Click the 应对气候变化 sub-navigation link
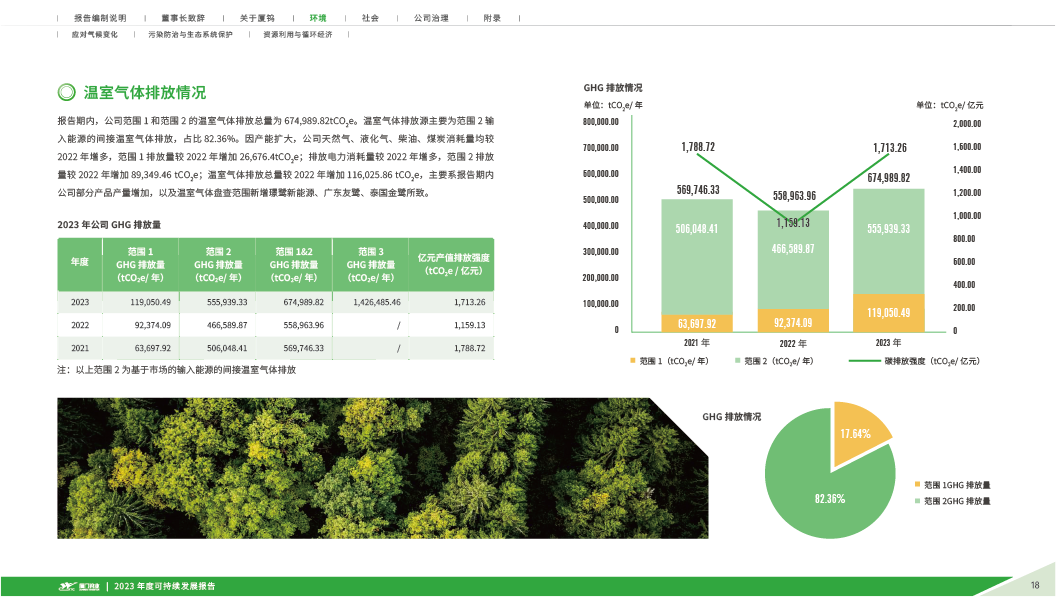1056x597 pixels. pos(94,35)
